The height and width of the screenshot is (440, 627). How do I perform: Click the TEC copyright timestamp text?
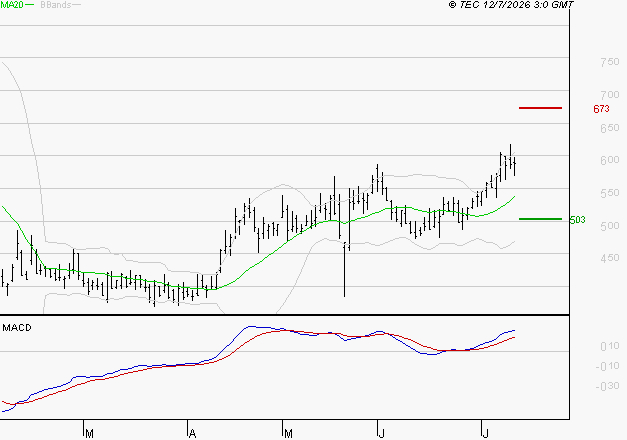click(x=511, y=5)
